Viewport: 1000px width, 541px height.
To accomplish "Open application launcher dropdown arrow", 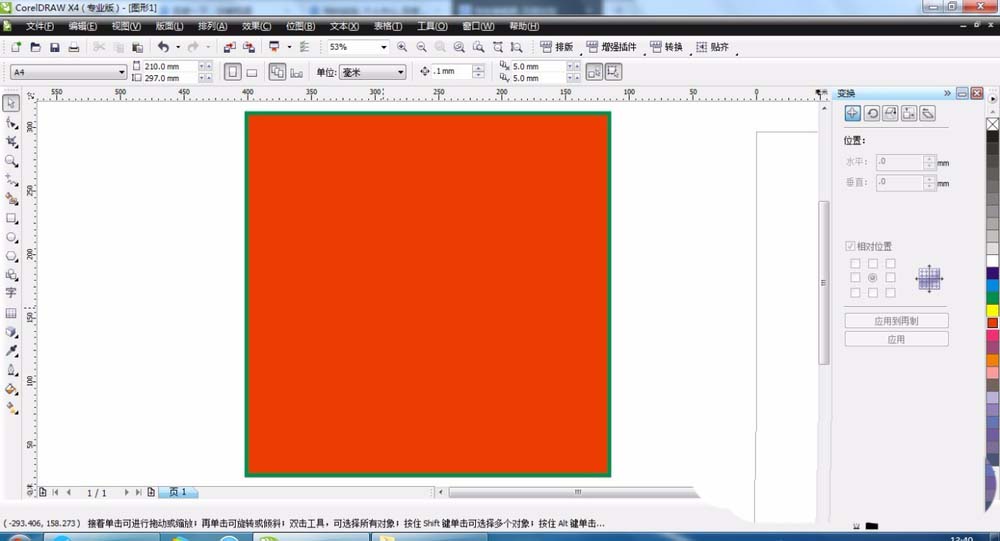I will [x=289, y=47].
